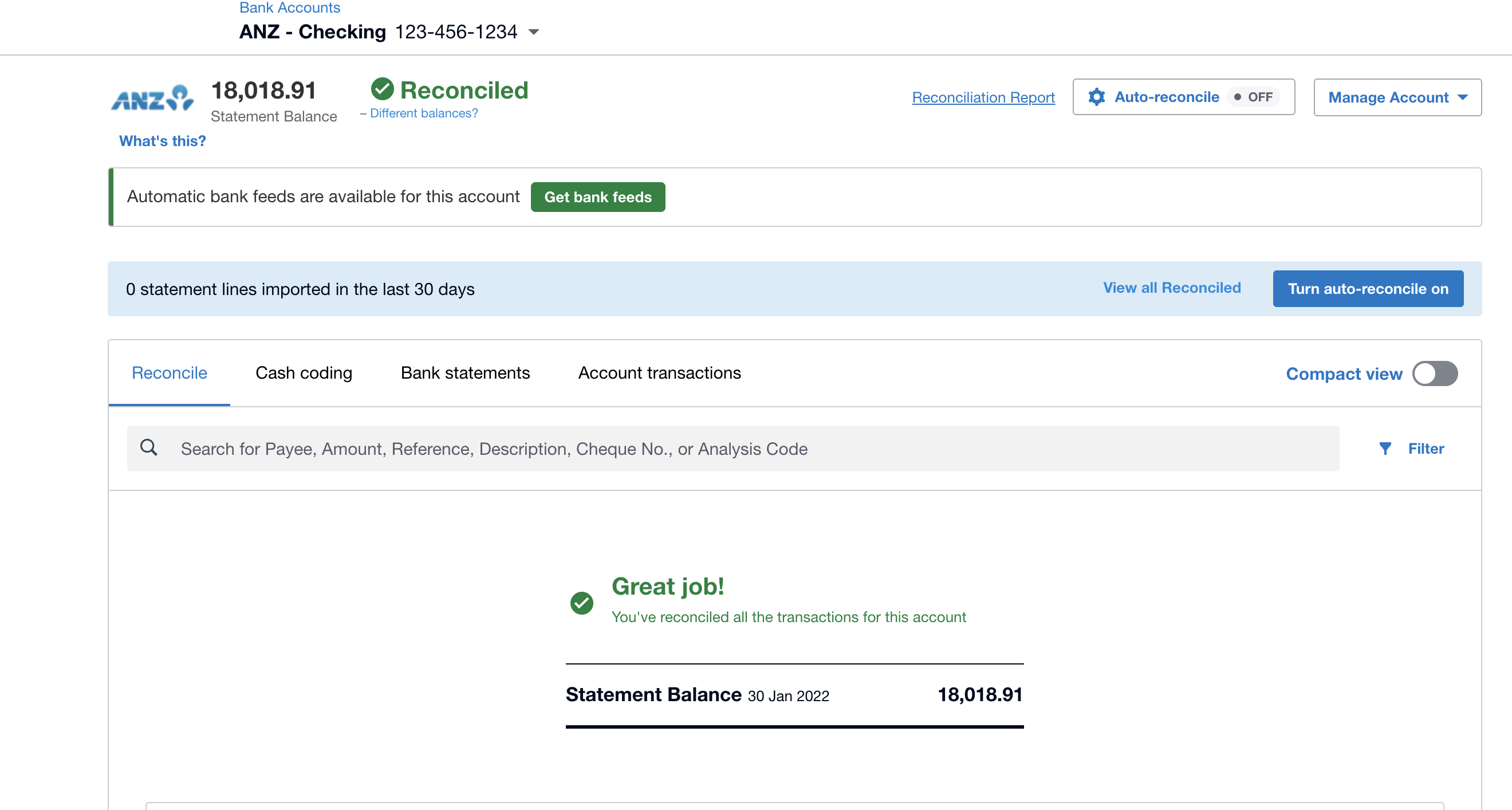Viewport: 1512px width, 810px height.
Task: Click Automatic bank feeds are available text
Action: click(x=323, y=196)
